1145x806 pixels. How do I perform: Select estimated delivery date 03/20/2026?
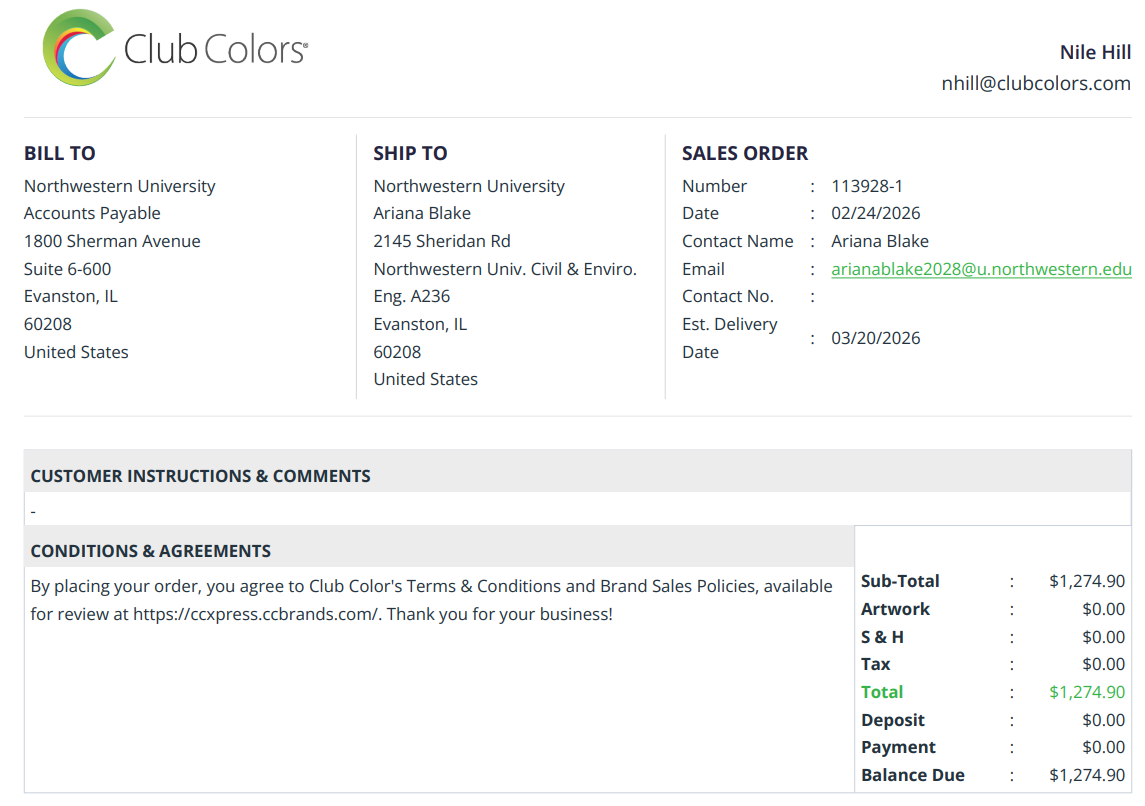[x=876, y=338]
